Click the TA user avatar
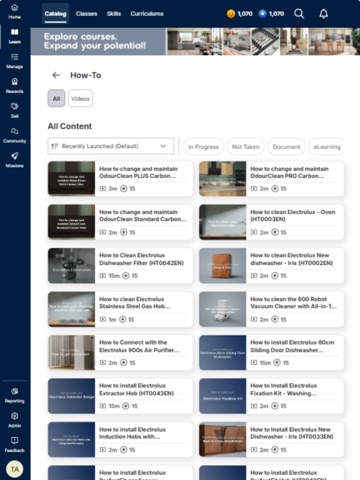This screenshot has height=480, width=360. coord(15,469)
